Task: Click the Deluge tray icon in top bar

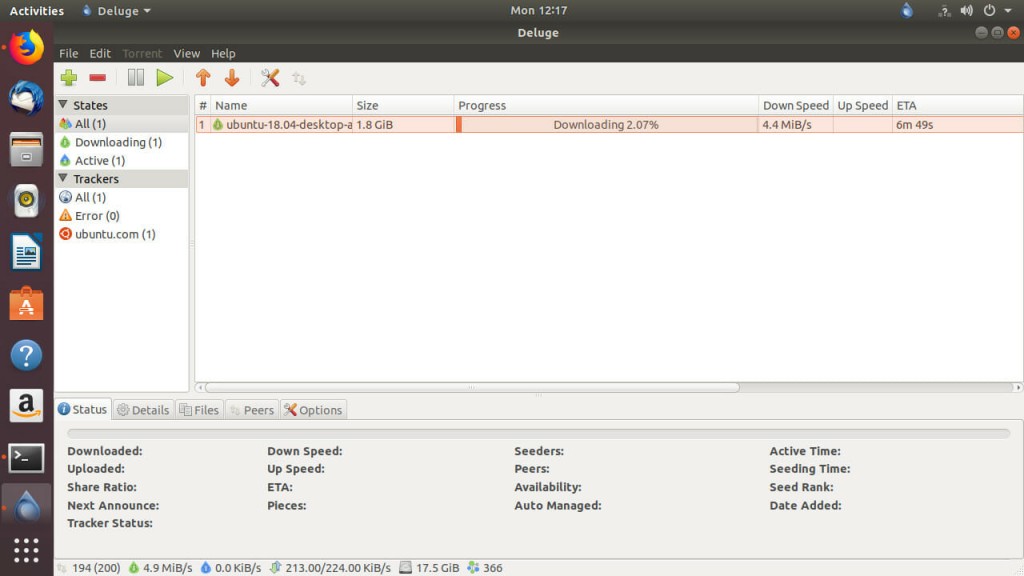Action: (907, 10)
